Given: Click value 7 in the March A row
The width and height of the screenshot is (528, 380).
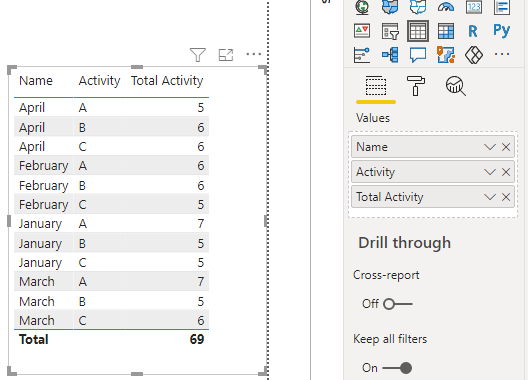Looking at the screenshot, I should [201, 282].
